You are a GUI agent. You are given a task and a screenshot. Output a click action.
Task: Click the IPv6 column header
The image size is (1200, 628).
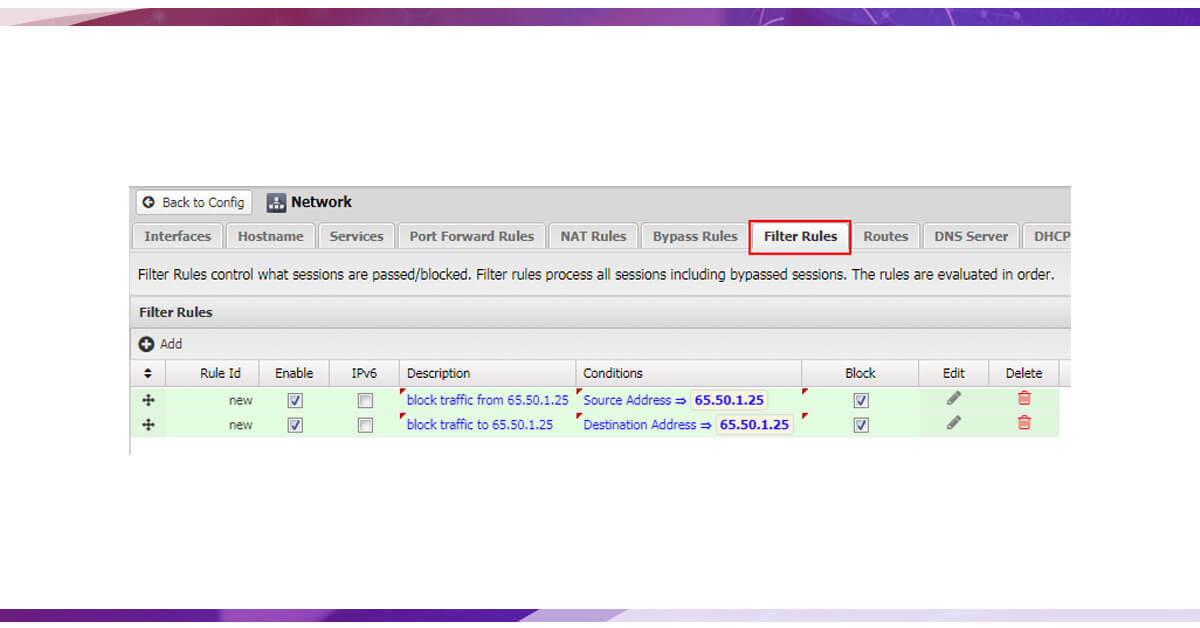point(364,373)
